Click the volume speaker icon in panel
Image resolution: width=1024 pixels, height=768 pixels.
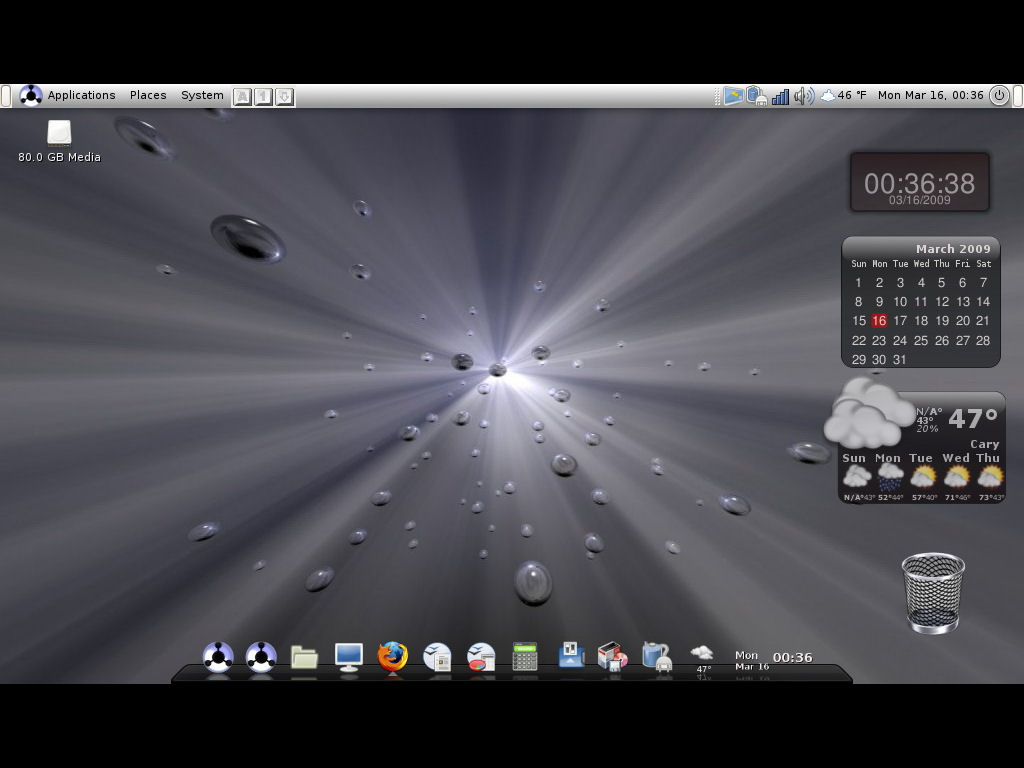point(803,96)
